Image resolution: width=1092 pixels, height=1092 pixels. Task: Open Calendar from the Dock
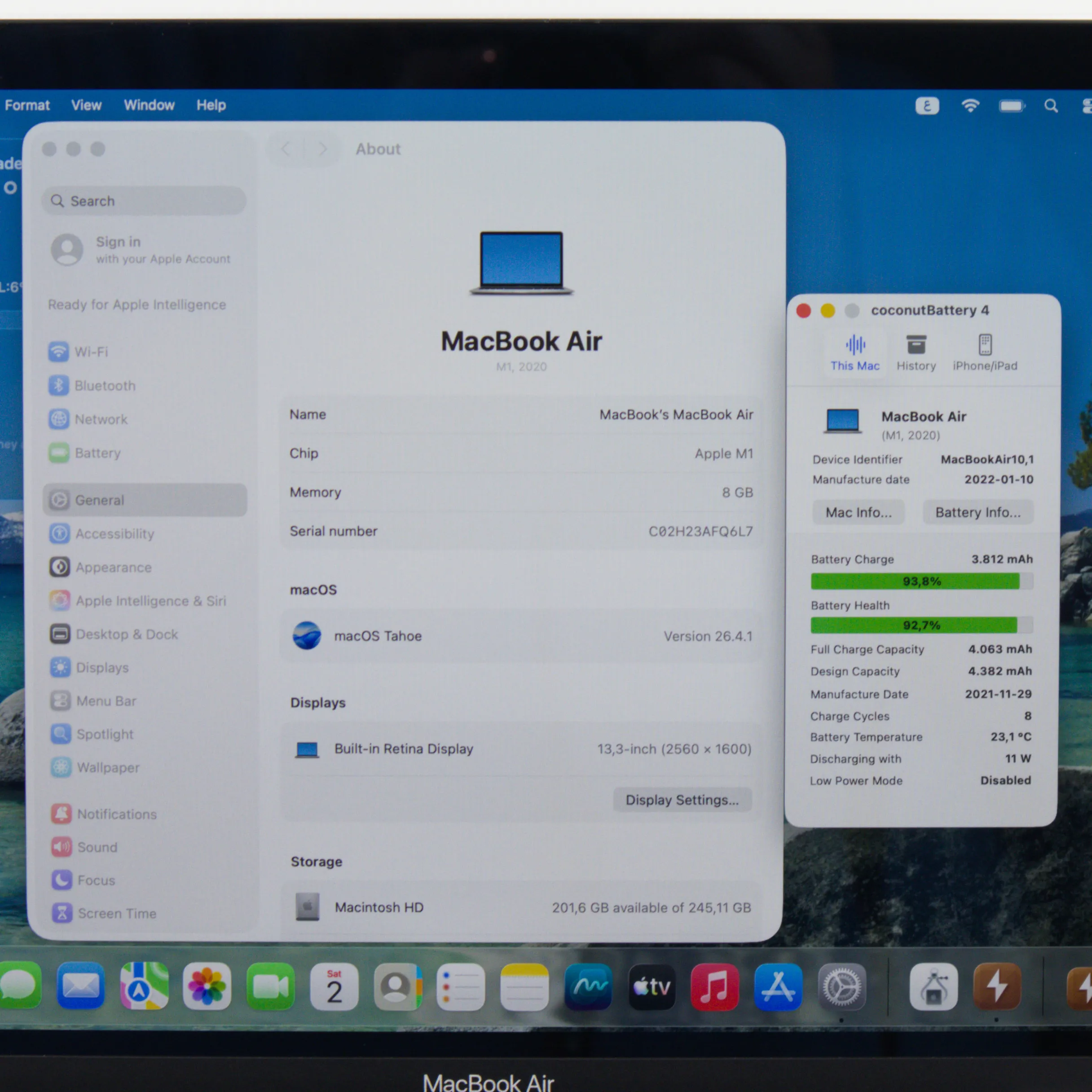pos(334,987)
